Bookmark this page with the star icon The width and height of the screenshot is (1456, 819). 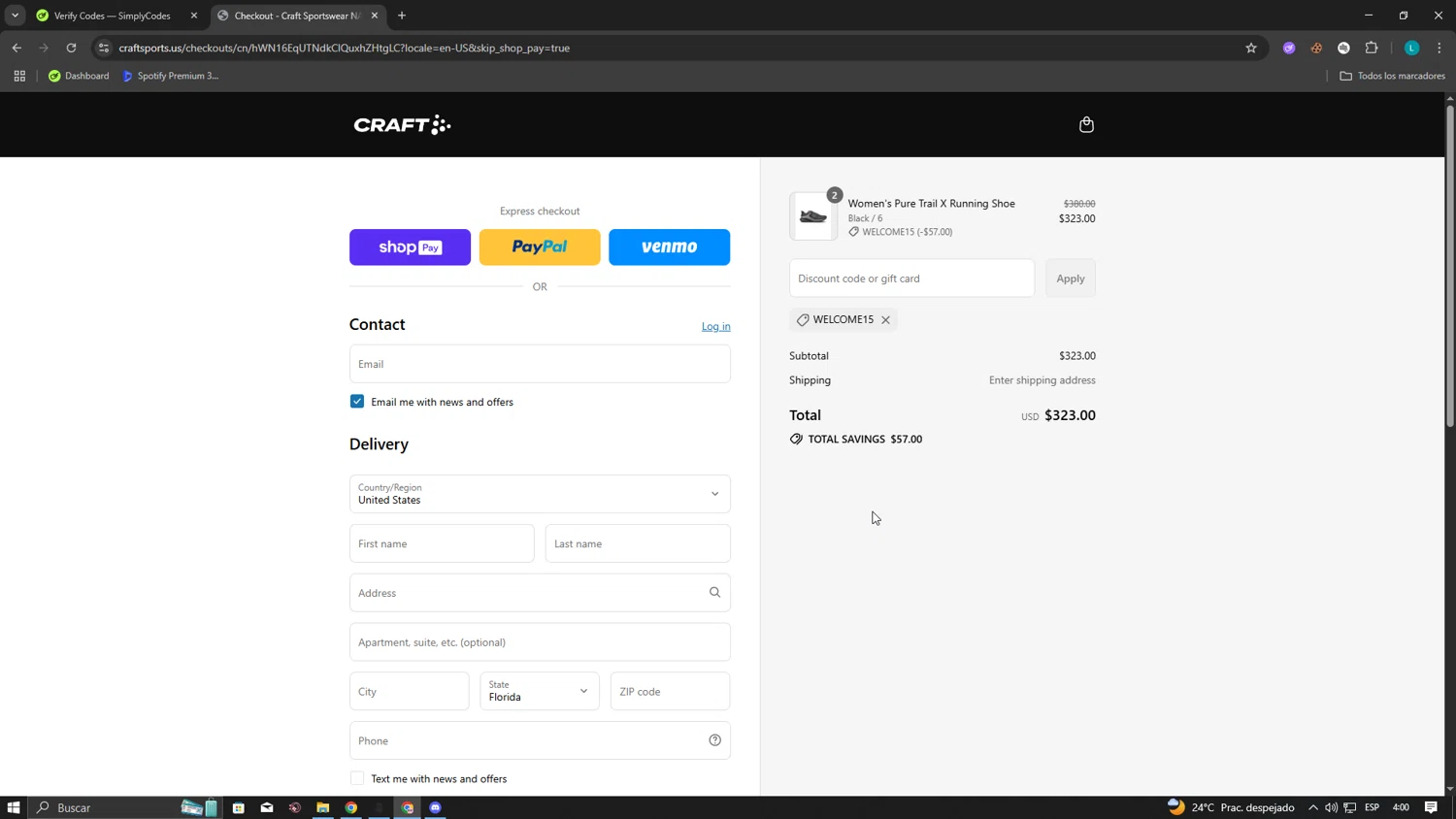point(1251,48)
